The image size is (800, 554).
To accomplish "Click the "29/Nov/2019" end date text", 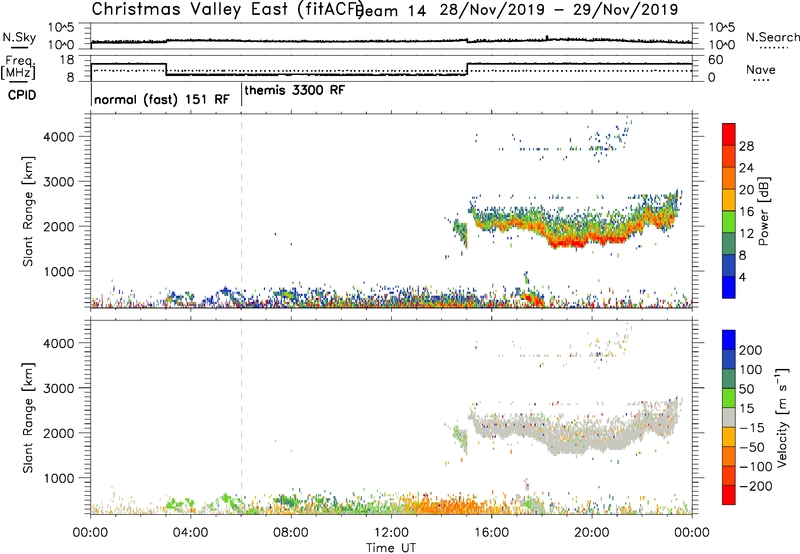I will [625, 9].
